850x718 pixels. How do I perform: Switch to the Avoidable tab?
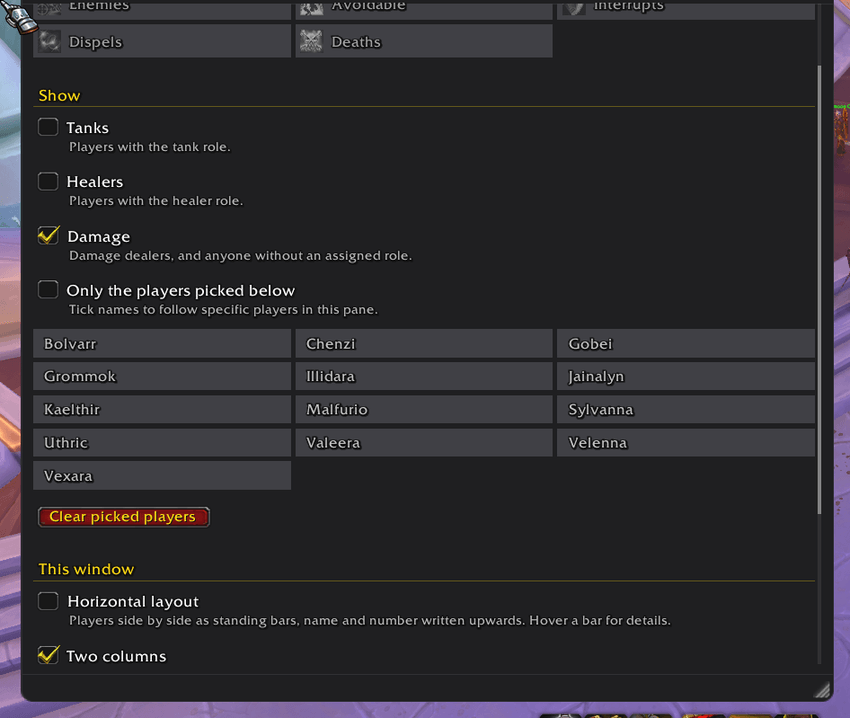[424, 10]
